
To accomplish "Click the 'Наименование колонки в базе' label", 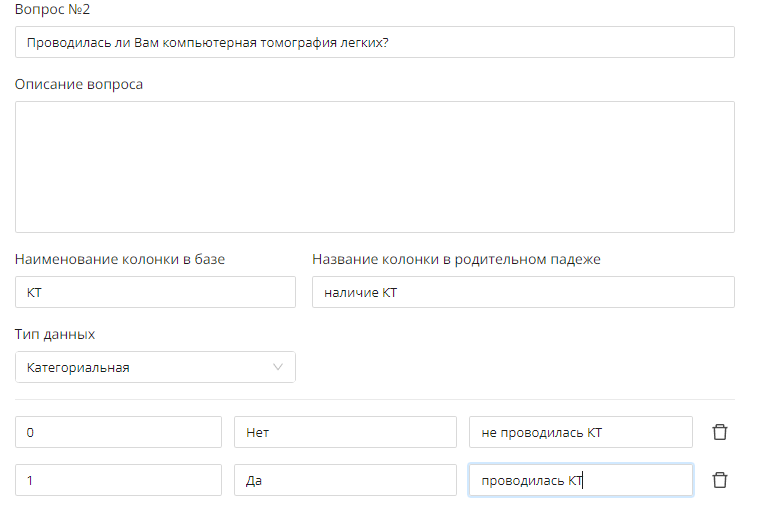I will (x=120, y=259).
